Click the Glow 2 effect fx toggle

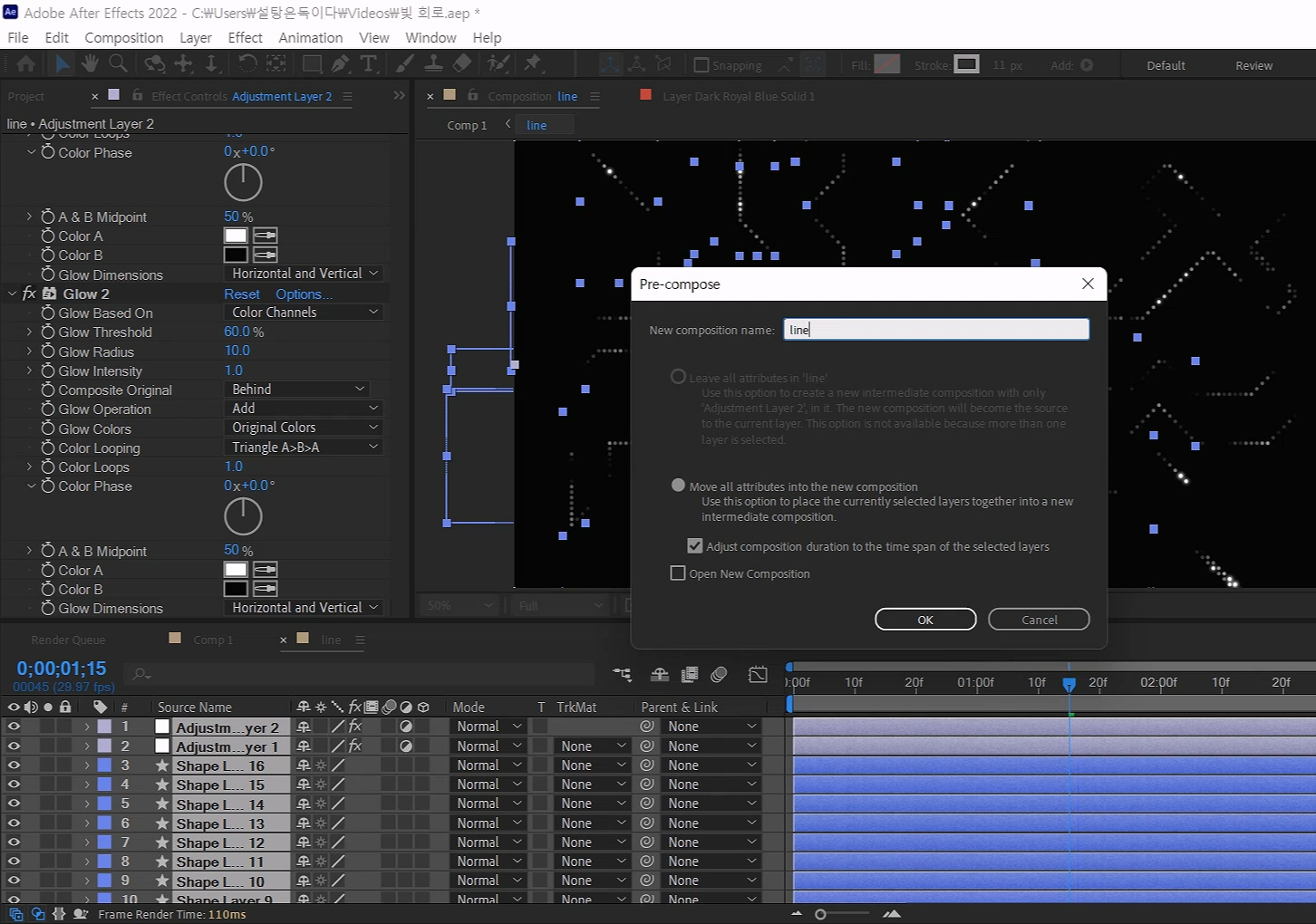pyautogui.click(x=29, y=294)
